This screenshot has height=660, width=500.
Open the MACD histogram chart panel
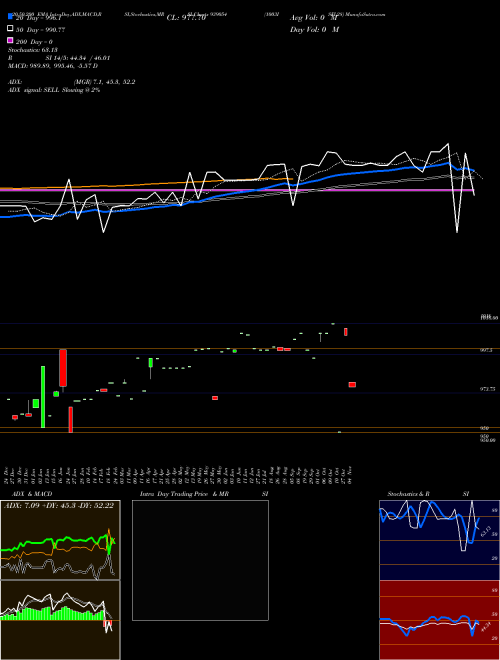tap(60, 620)
